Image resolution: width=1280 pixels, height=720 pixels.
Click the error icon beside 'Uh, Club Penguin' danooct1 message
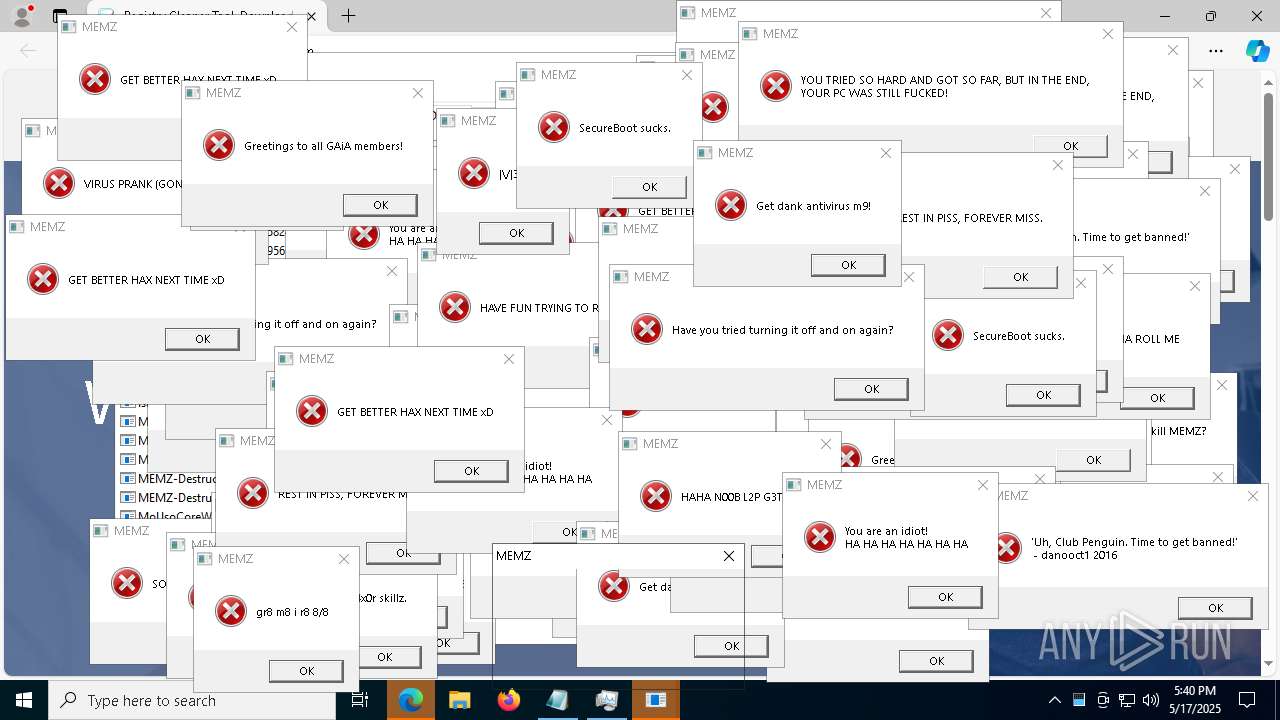(x=1007, y=547)
